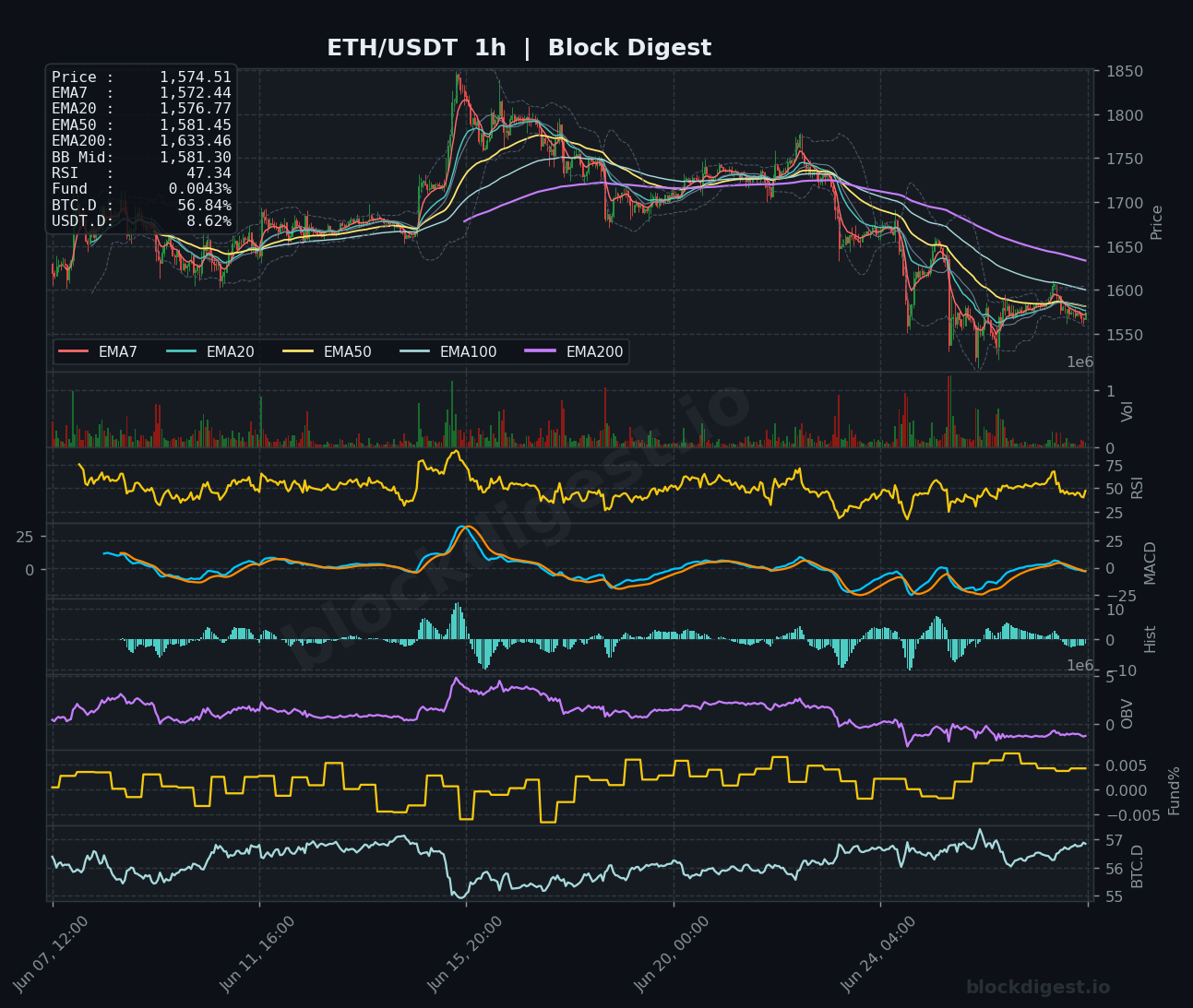Viewport: 1193px width, 1008px height.
Task: Click the 1750 price axis tick
Action: coord(1125,160)
